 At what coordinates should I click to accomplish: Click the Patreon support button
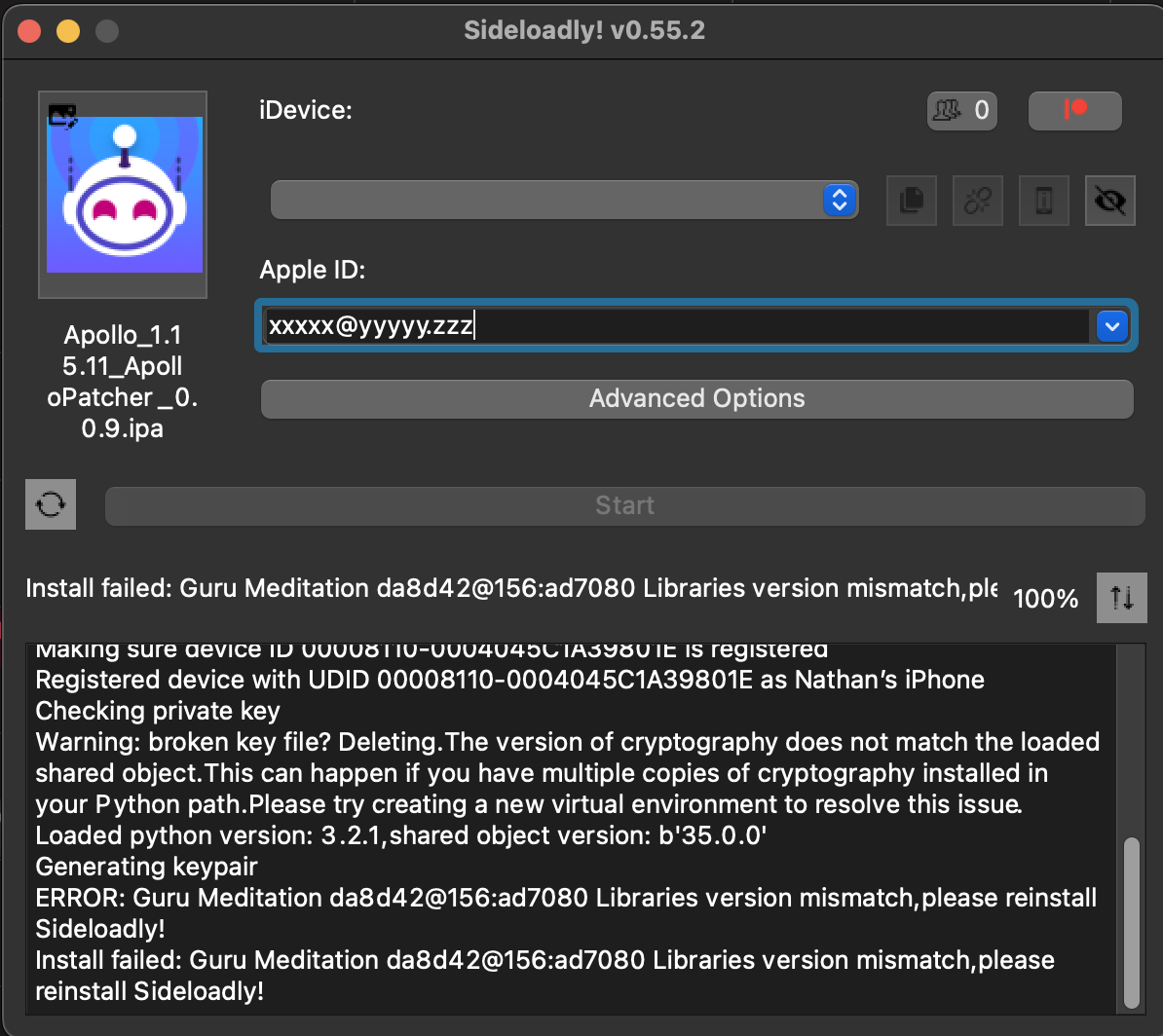coord(1074,111)
